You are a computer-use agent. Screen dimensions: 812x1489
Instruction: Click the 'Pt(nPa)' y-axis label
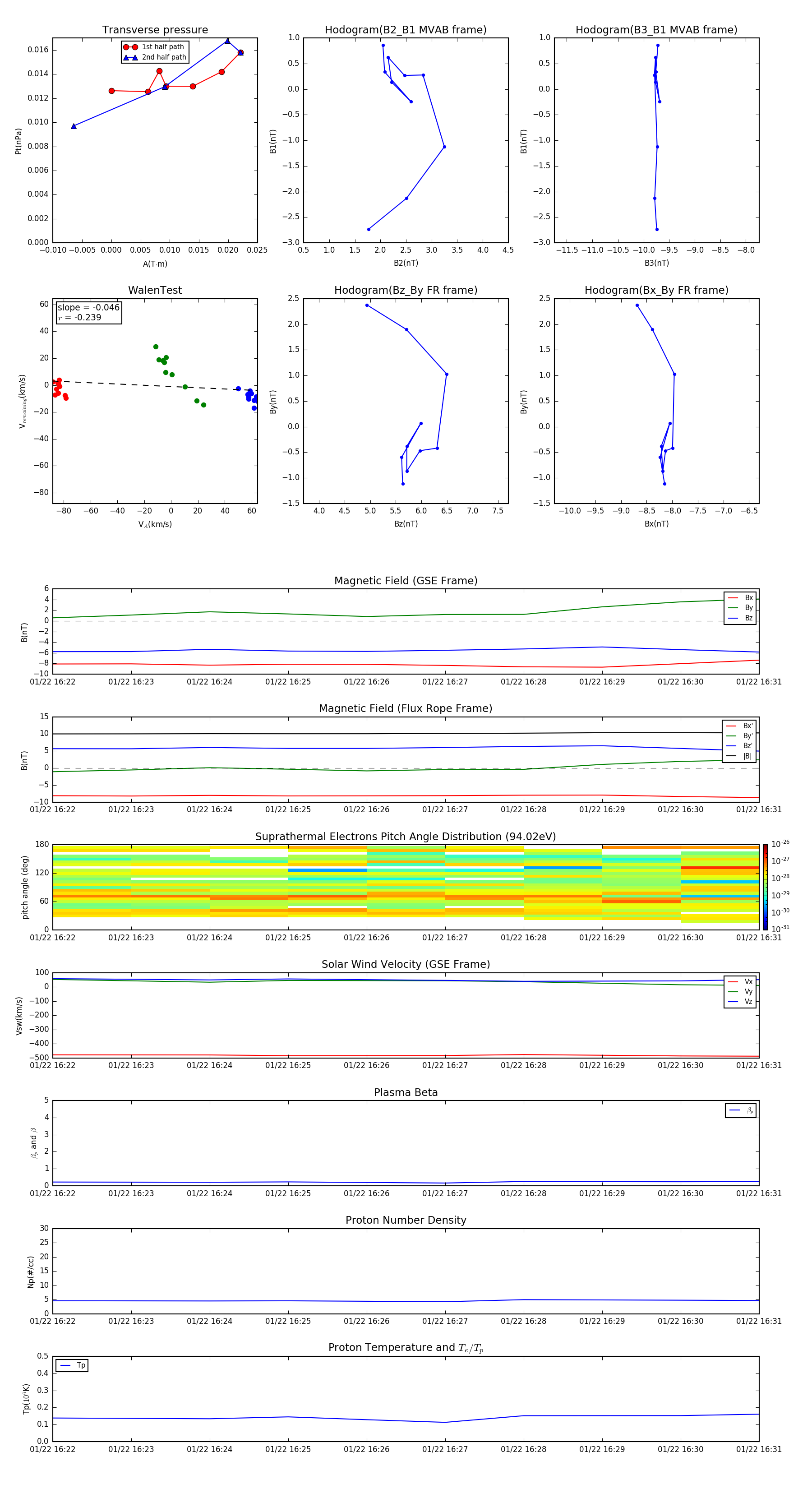(18, 141)
